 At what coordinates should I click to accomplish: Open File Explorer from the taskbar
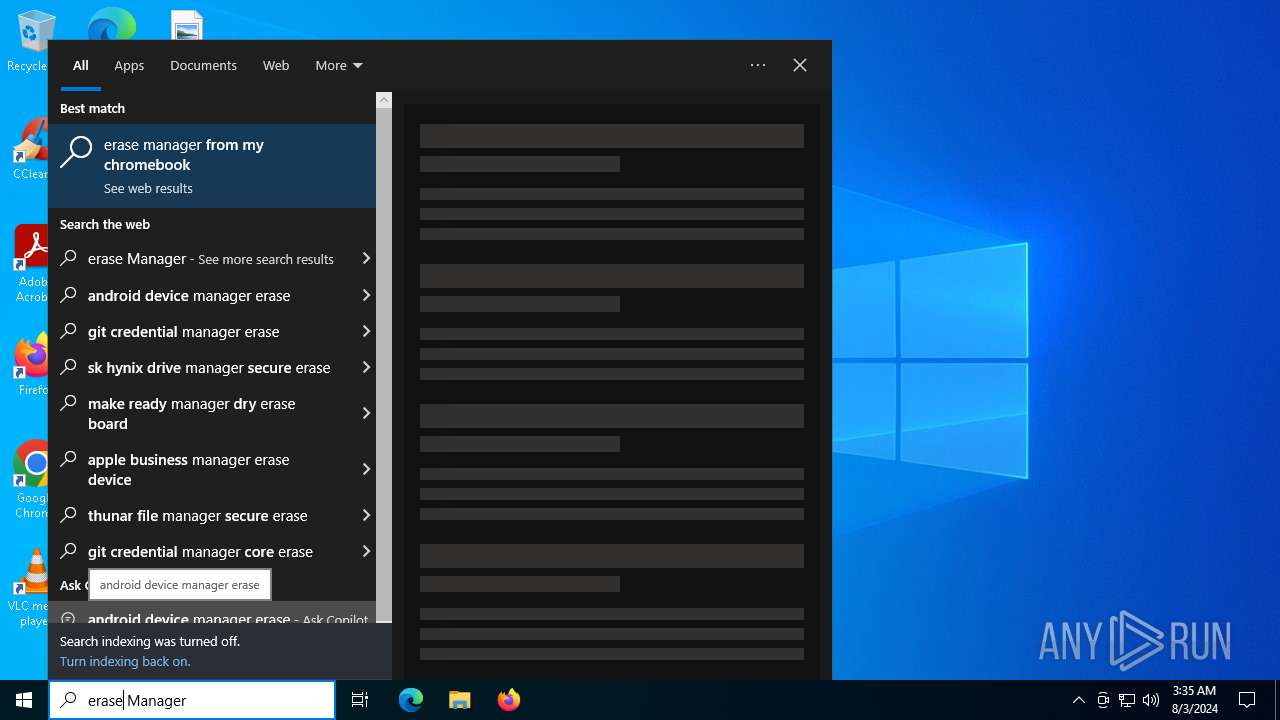pos(459,700)
